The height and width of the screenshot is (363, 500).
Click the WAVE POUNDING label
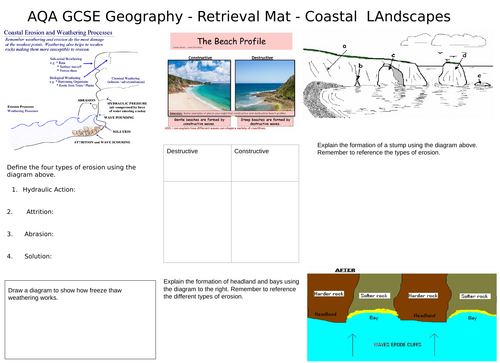click(x=119, y=117)
